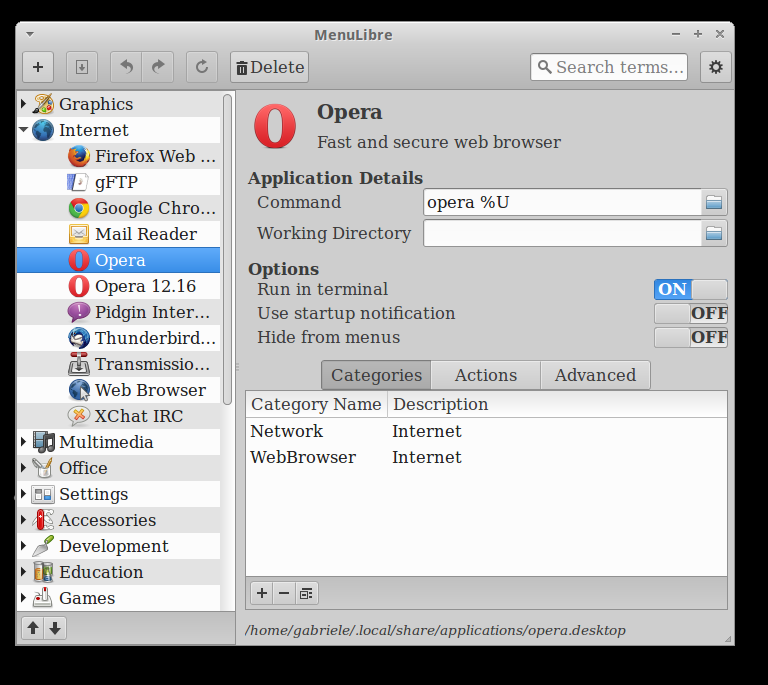Toggle Hide from menus switch
The height and width of the screenshot is (685, 768).
pos(691,337)
